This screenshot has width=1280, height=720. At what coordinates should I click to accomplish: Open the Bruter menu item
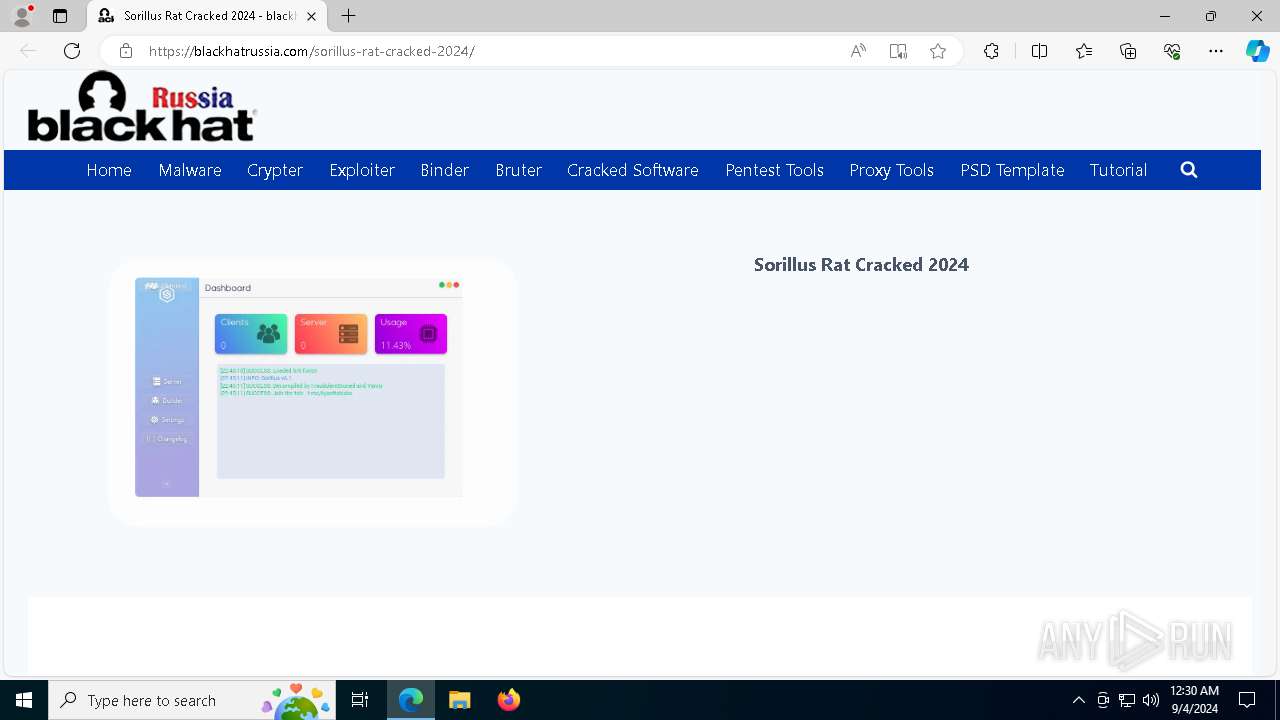[x=518, y=170]
